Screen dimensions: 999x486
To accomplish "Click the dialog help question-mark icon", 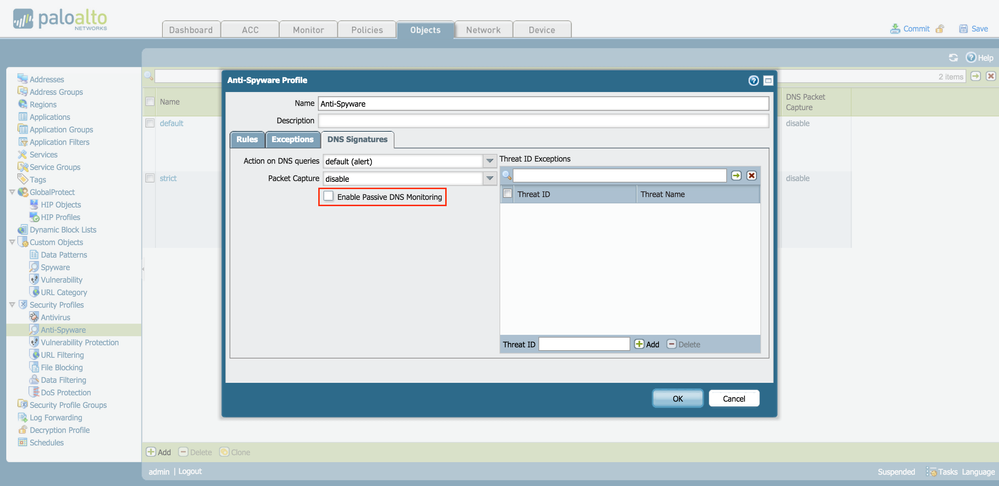I will (754, 80).
